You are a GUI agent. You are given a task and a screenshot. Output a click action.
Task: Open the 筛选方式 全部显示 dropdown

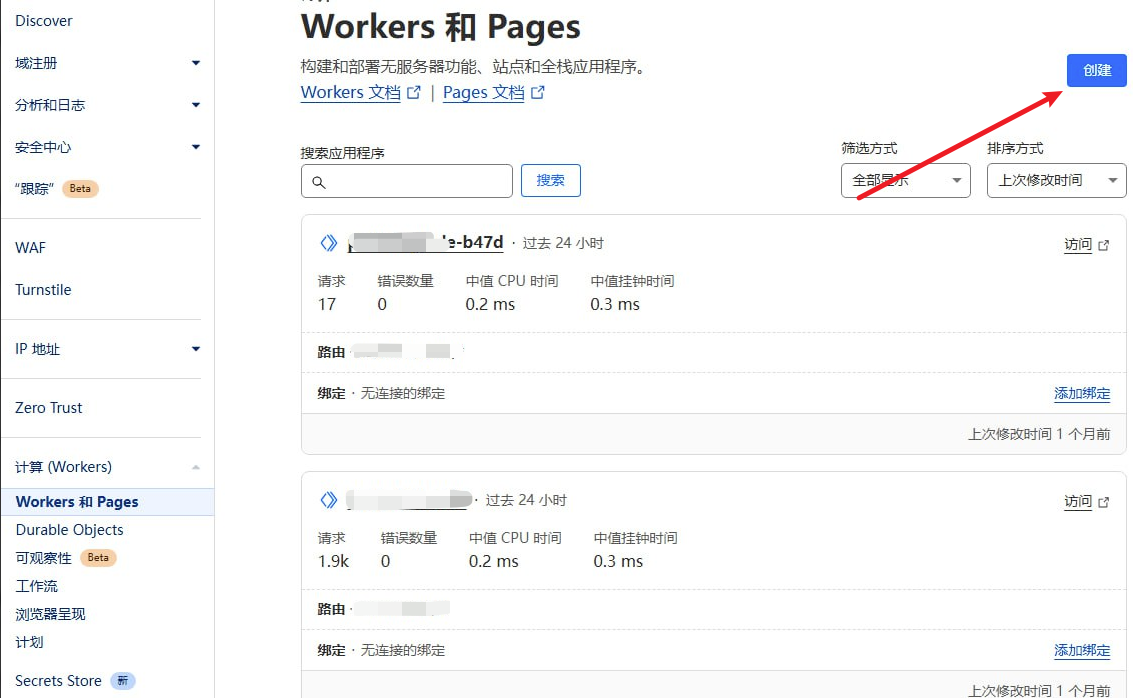pos(905,181)
